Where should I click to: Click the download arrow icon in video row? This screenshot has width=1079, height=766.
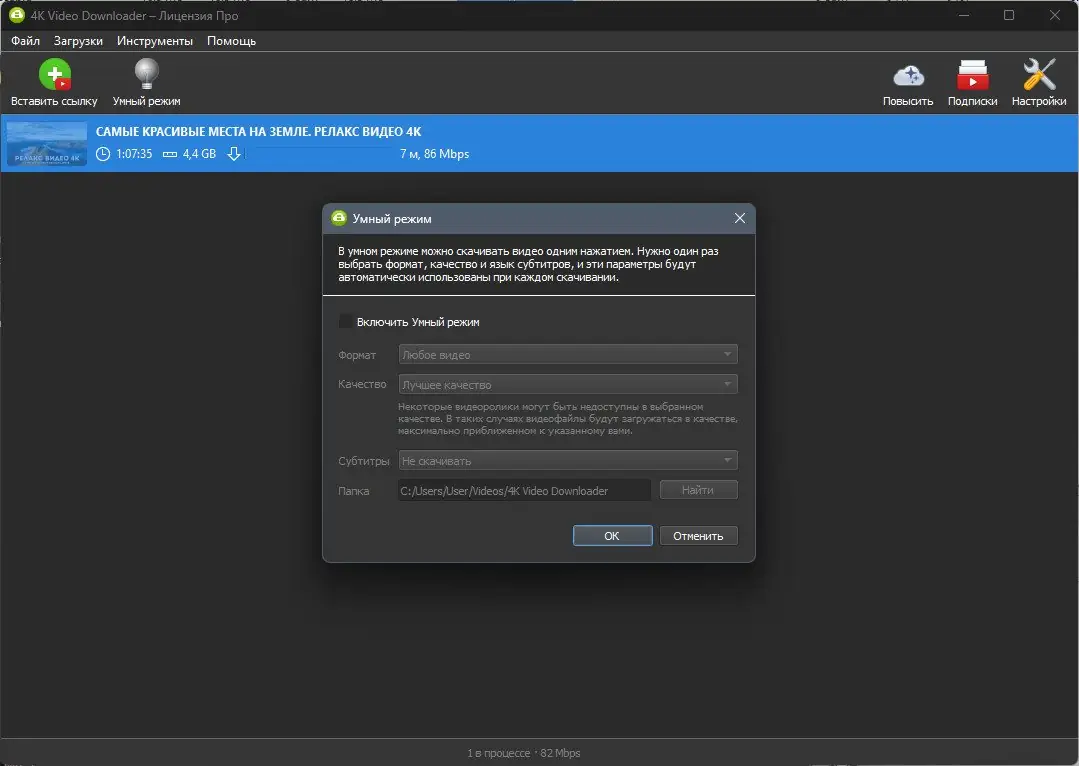point(234,153)
